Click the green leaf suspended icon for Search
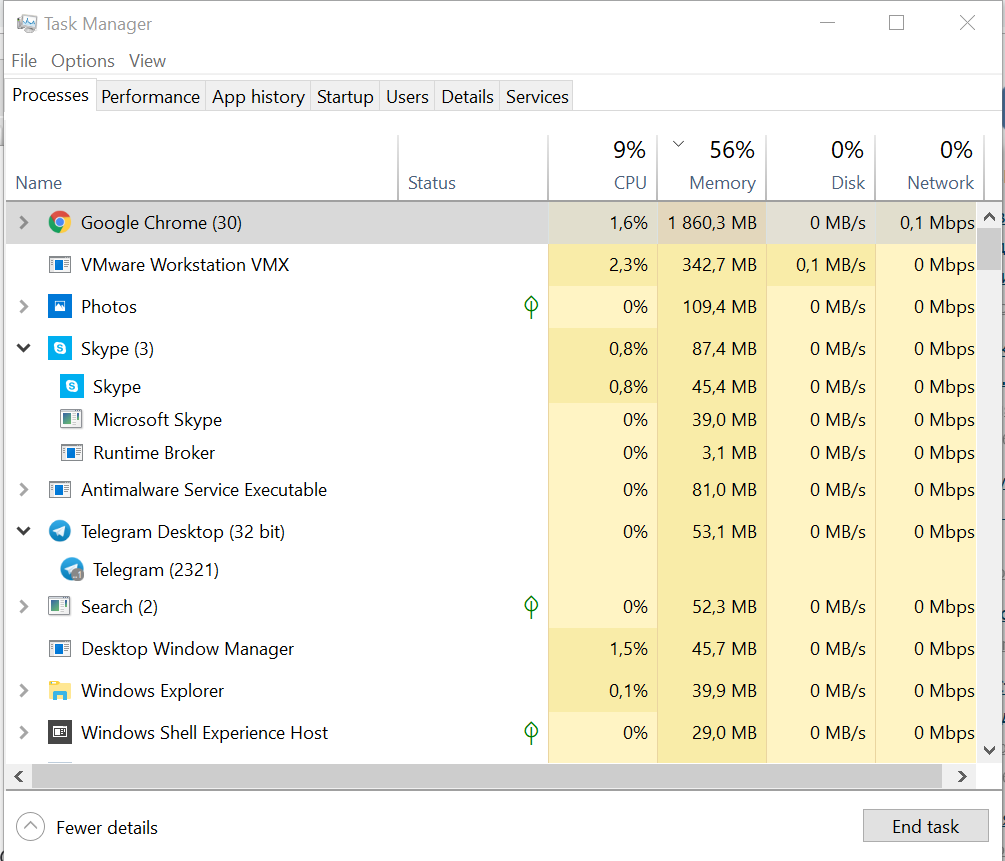Viewport: 1005px width, 861px height. [531, 606]
